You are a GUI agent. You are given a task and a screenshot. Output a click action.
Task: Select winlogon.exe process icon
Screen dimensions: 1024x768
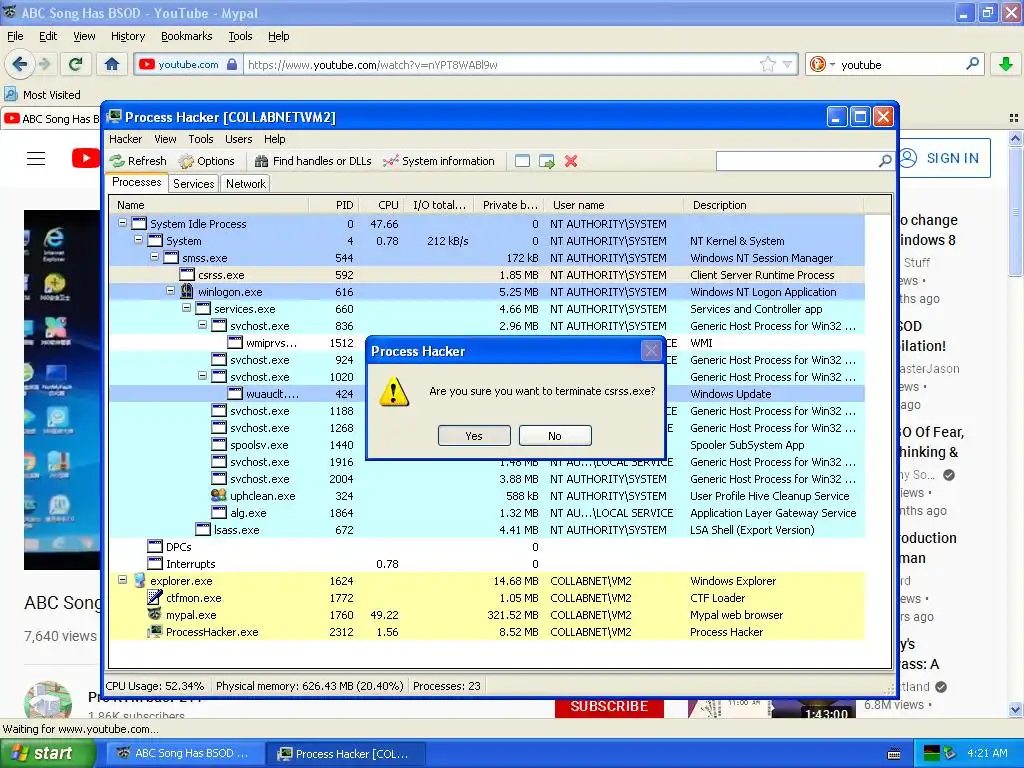coord(187,291)
